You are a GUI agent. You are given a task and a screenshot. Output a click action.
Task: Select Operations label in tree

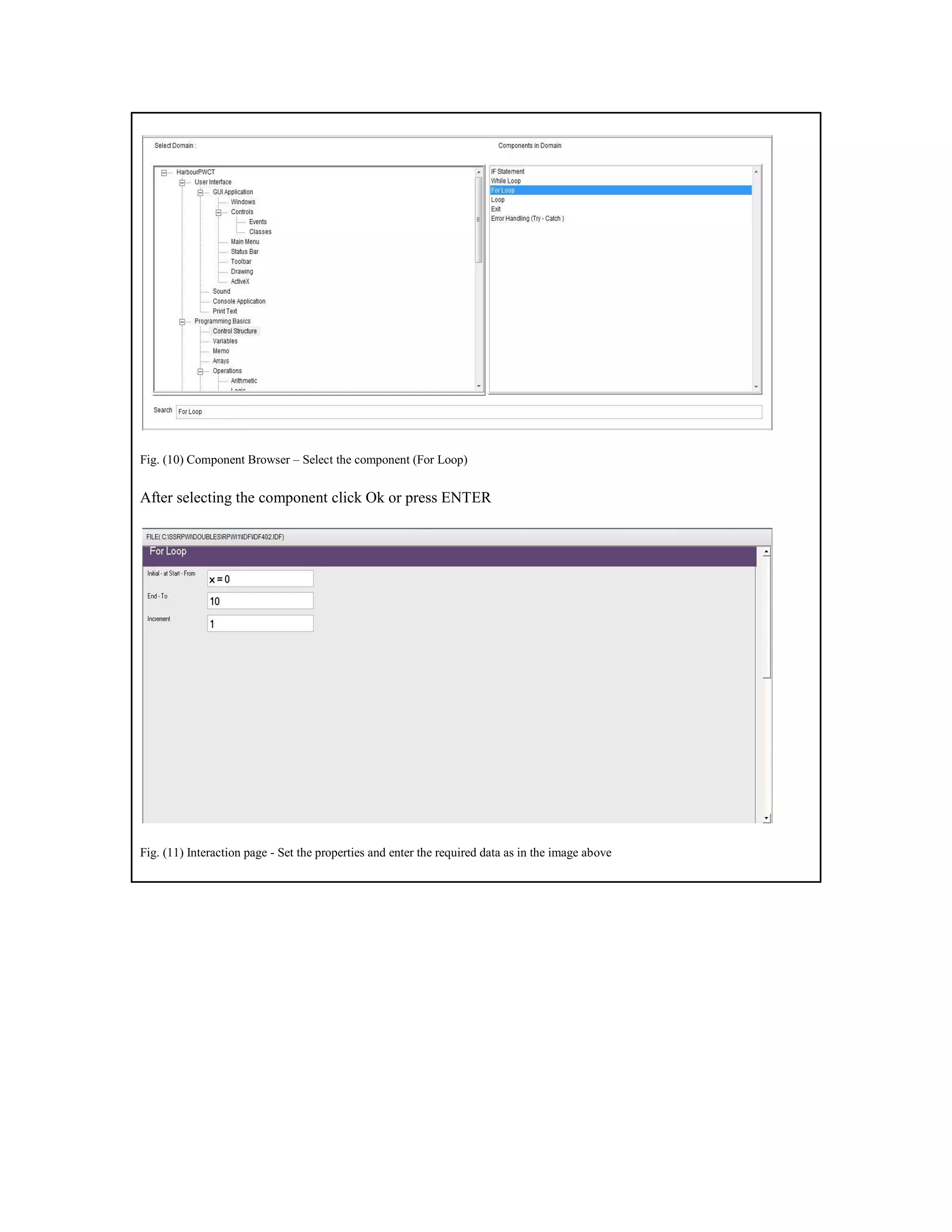227,371
